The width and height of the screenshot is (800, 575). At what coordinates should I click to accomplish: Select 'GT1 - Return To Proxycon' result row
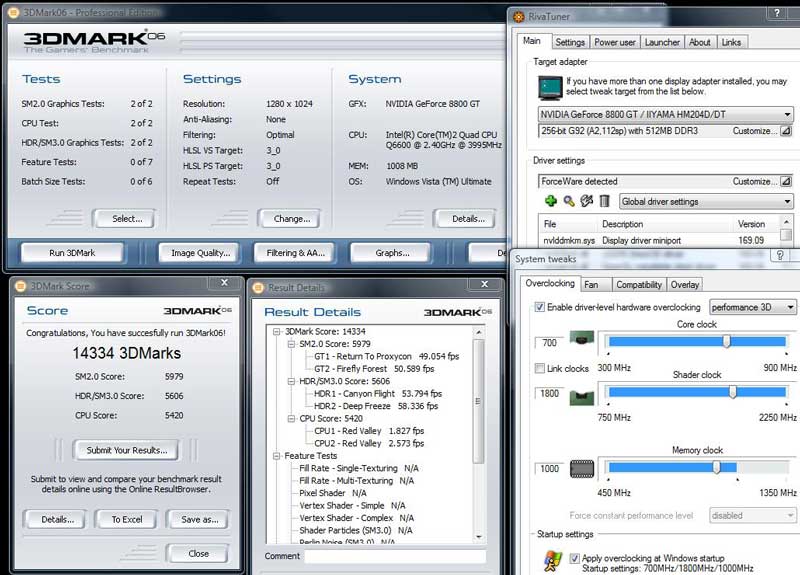[x=386, y=356]
